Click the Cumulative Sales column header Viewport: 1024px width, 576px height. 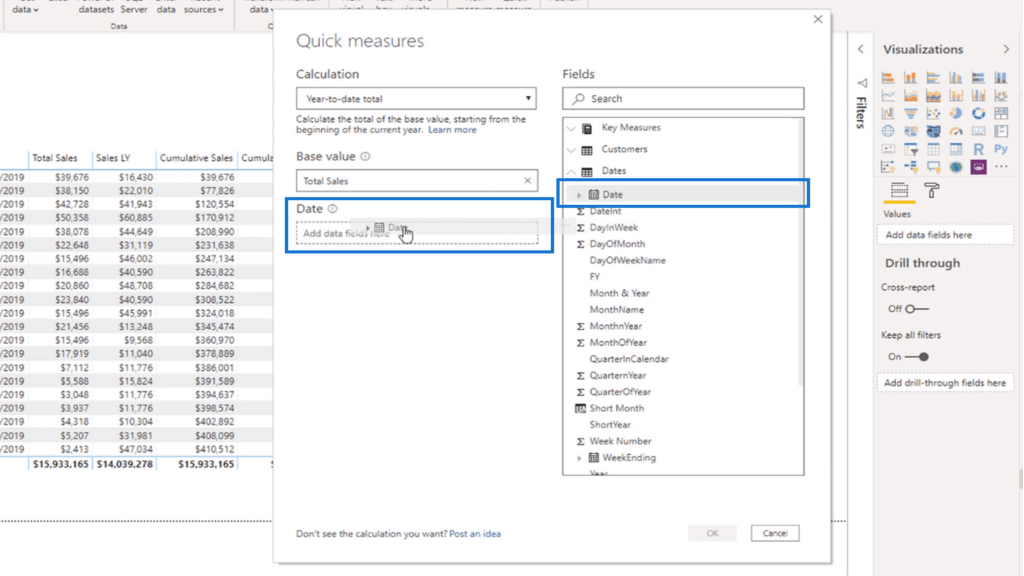(x=196, y=158)
